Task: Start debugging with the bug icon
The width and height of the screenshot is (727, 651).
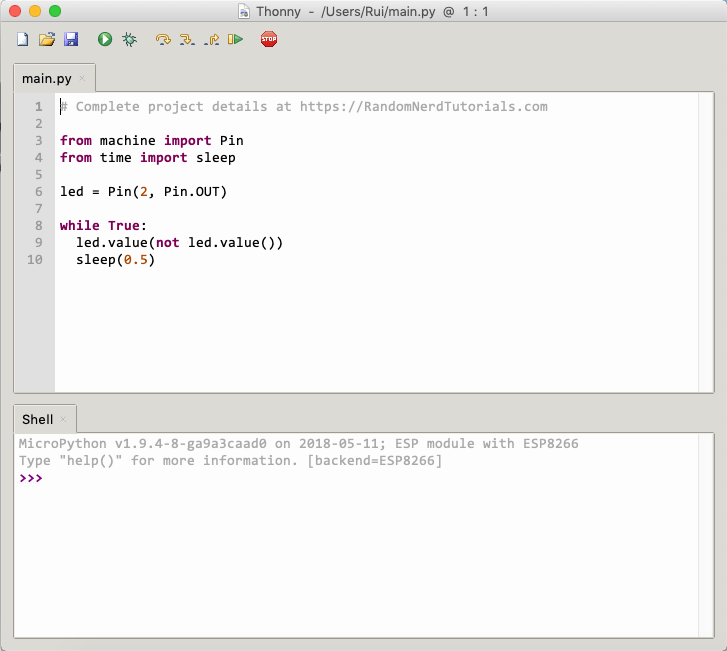Action: tap(129, 40)
